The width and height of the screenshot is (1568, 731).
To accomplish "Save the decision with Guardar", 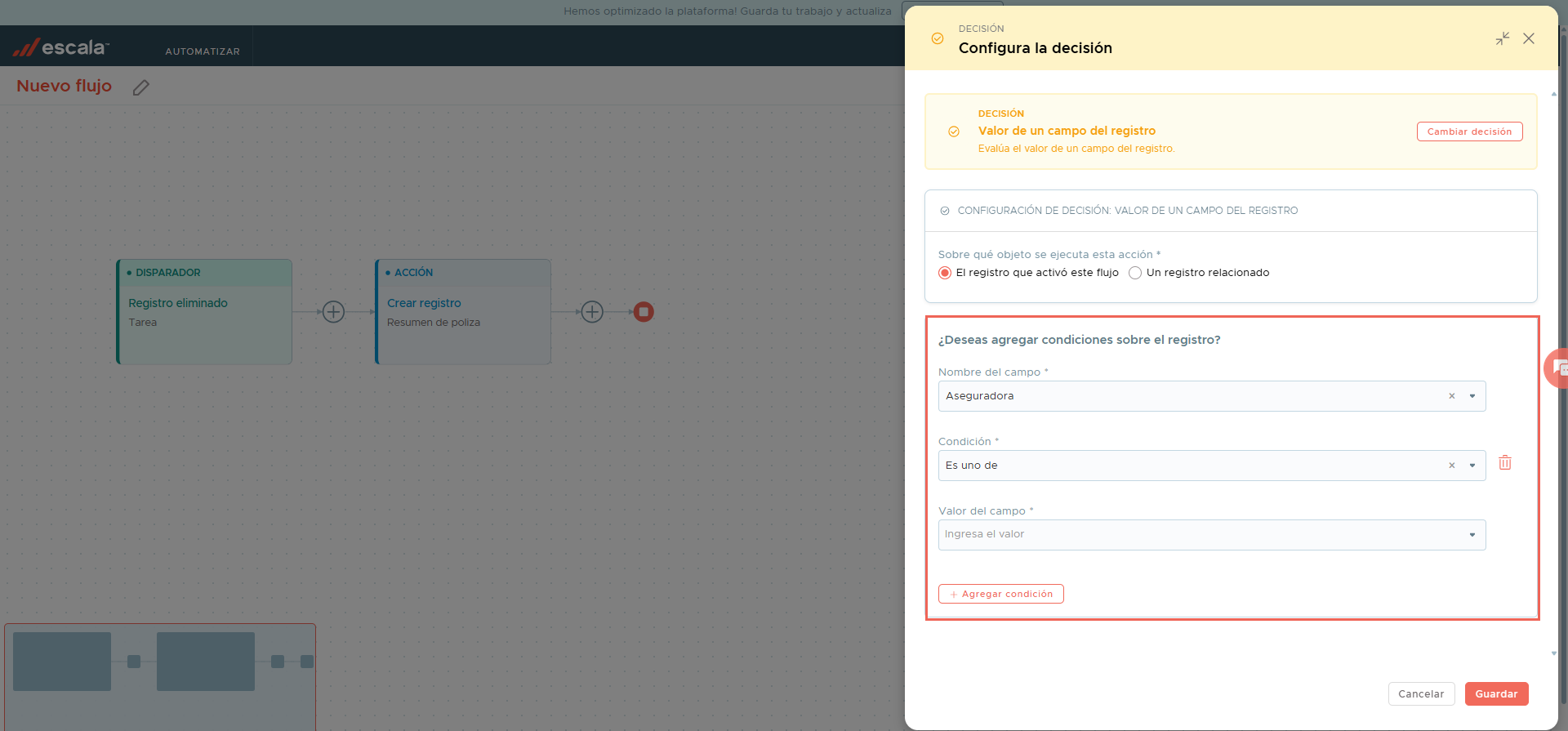I will (x=1496, y=693).
